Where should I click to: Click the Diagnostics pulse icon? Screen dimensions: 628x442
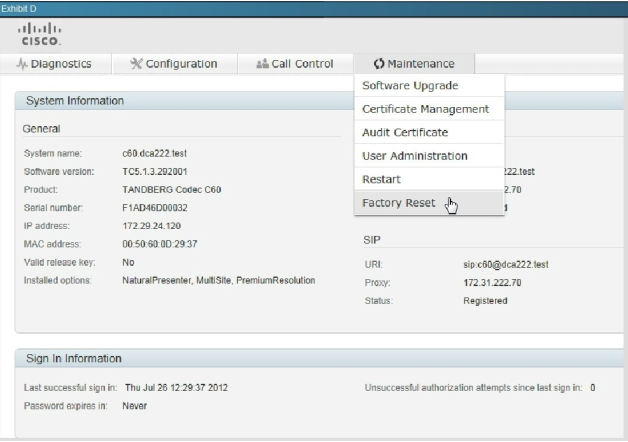tap(22, 64)
